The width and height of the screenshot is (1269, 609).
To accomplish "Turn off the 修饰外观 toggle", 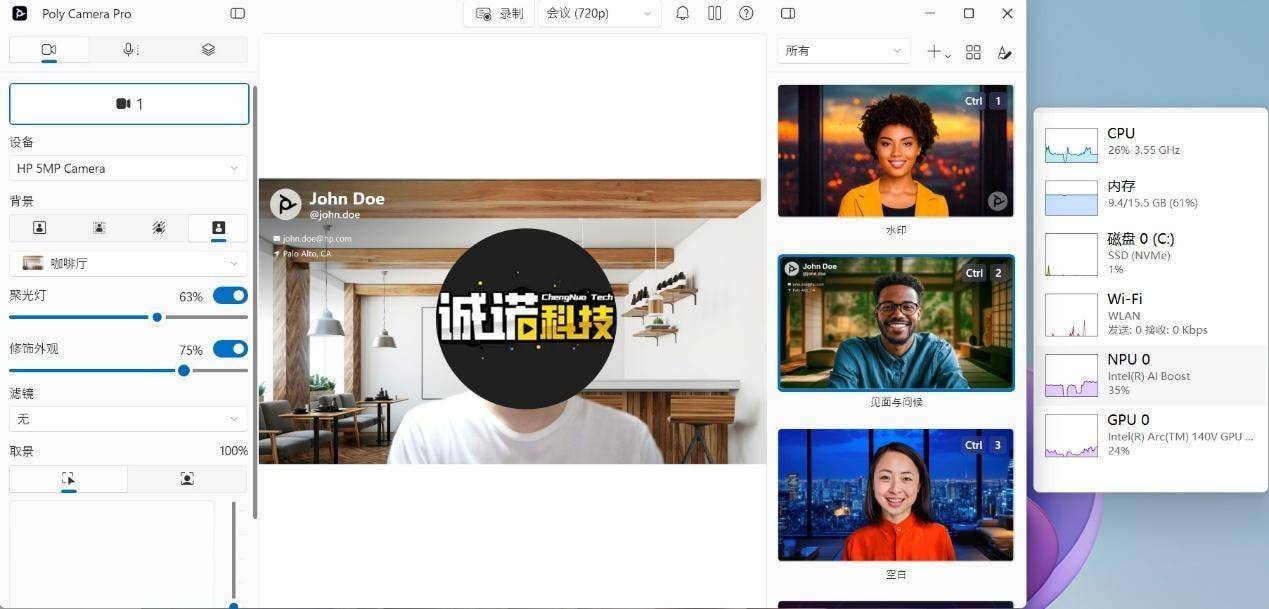I will [230, 349].
